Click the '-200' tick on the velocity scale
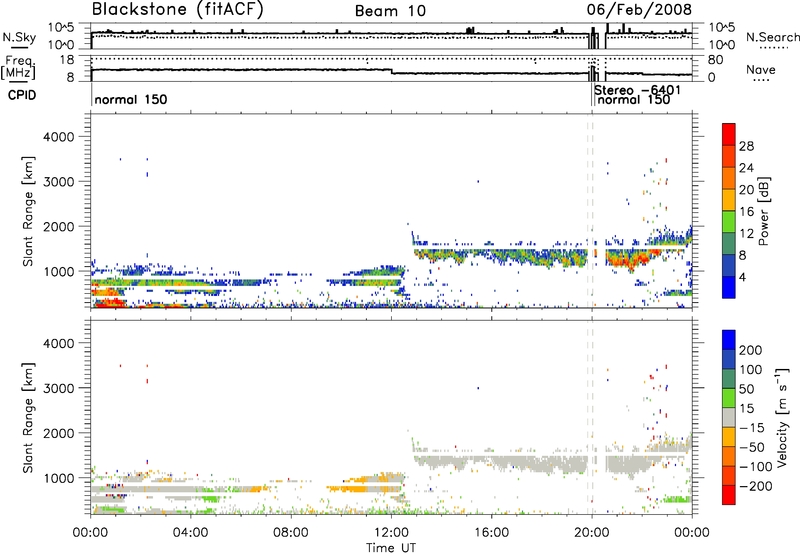 point(756,486)
